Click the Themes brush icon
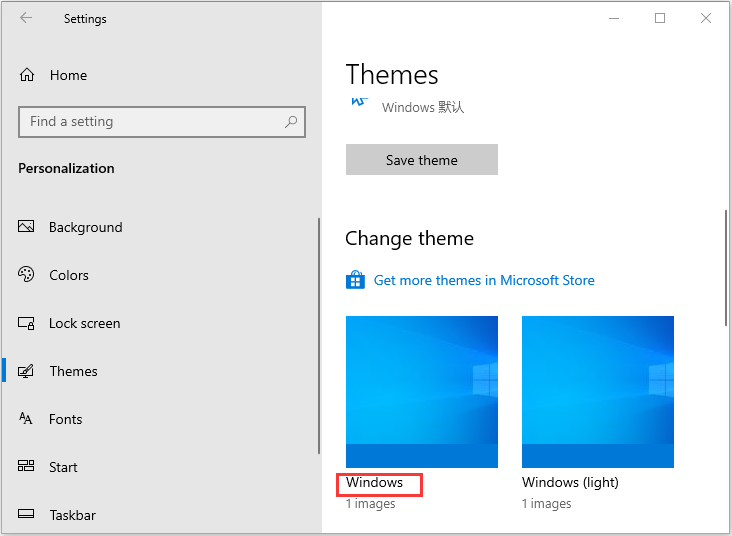Image resolution: width=732 pixels, height=536 pixels. (x=26, y=371)
